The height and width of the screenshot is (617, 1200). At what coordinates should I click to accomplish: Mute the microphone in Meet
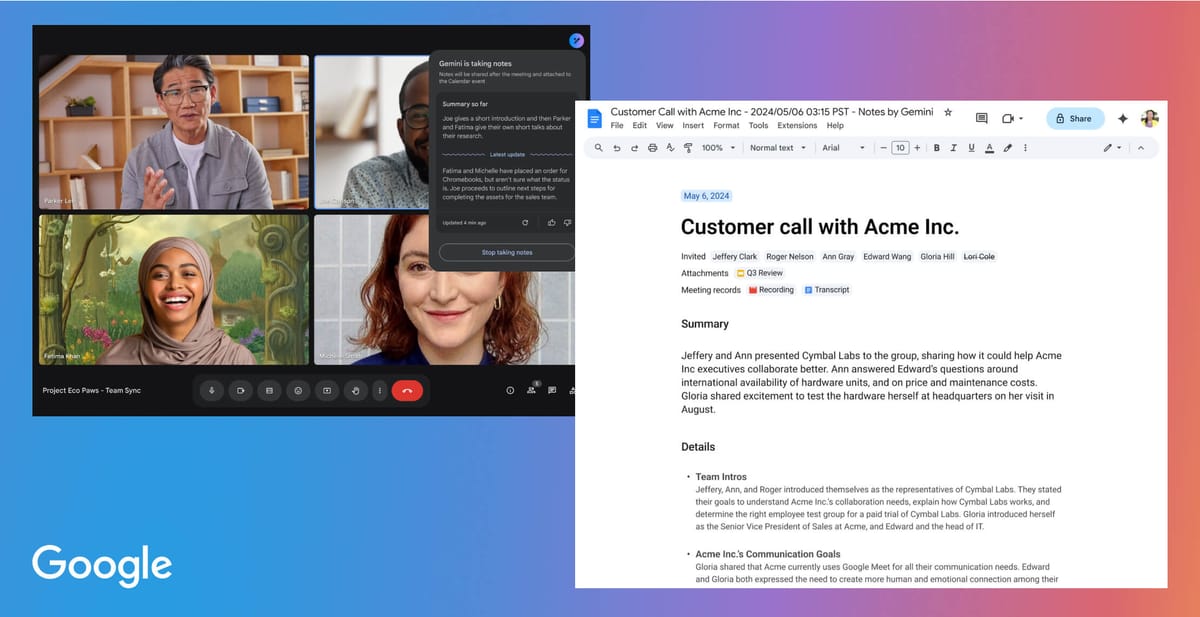(x=211, y=391)
